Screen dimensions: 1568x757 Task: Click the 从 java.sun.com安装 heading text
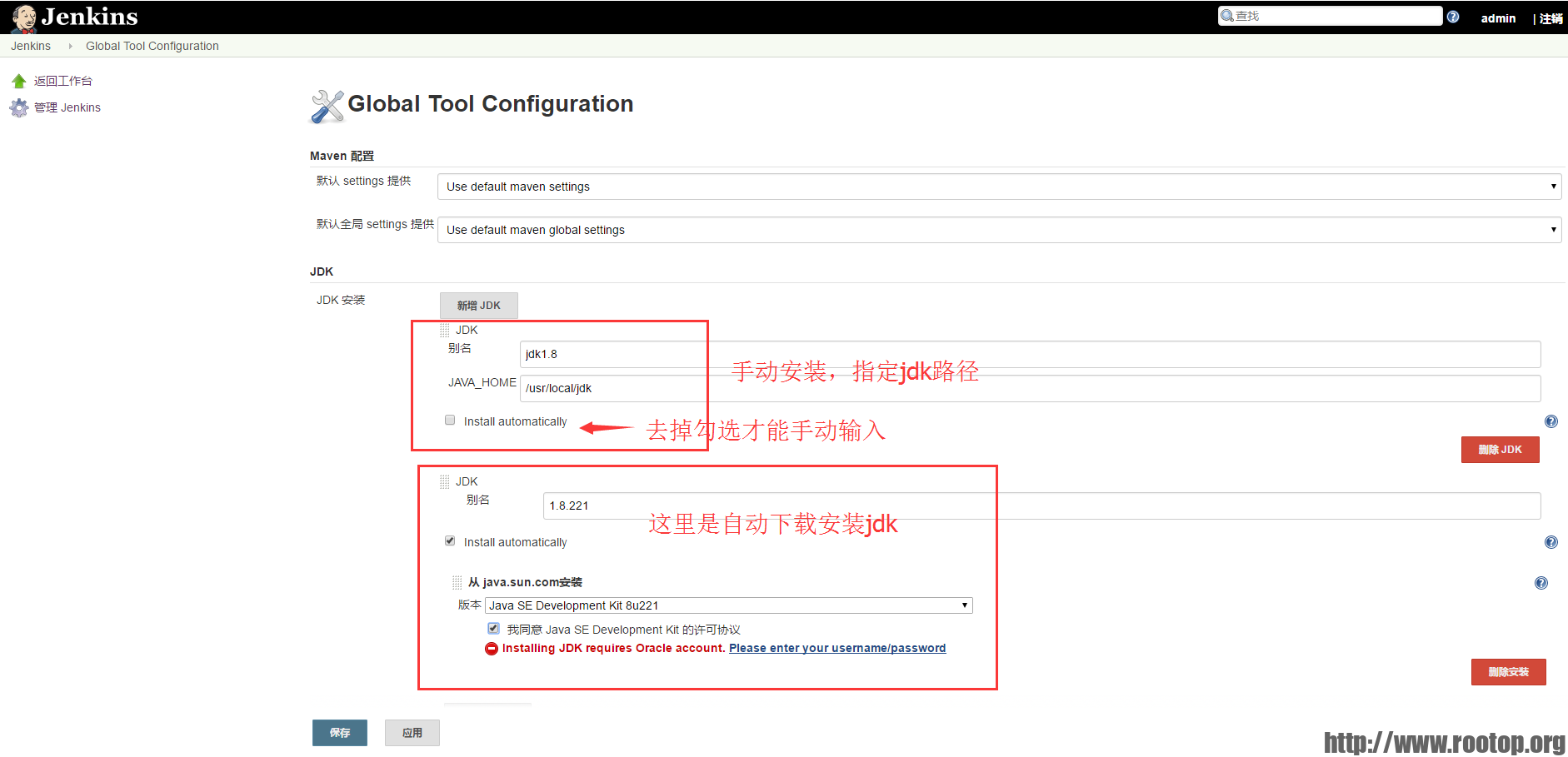[x=525, y=582]
